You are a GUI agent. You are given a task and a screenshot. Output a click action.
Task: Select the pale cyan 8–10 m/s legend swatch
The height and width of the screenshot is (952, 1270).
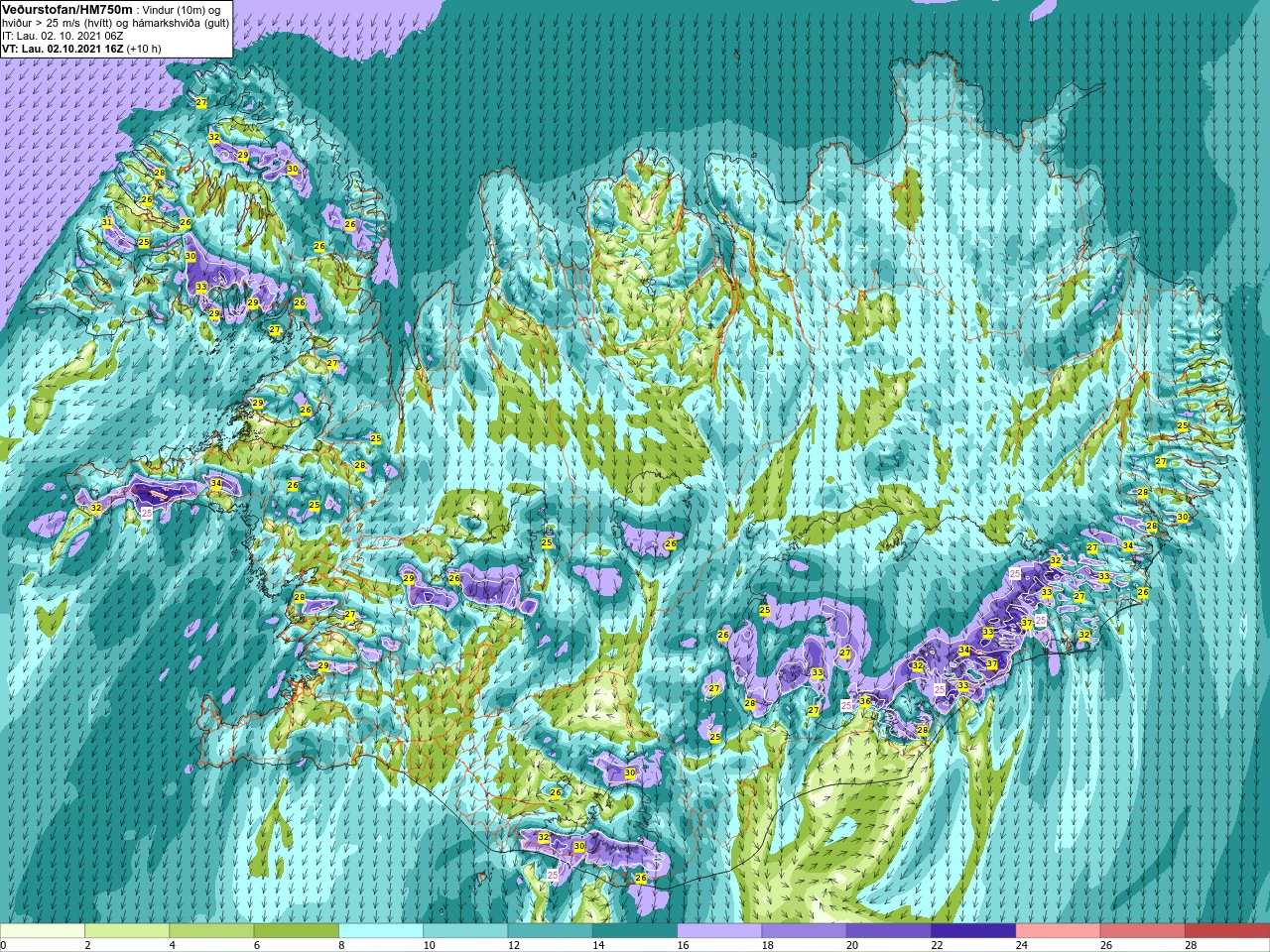[381, 931]
